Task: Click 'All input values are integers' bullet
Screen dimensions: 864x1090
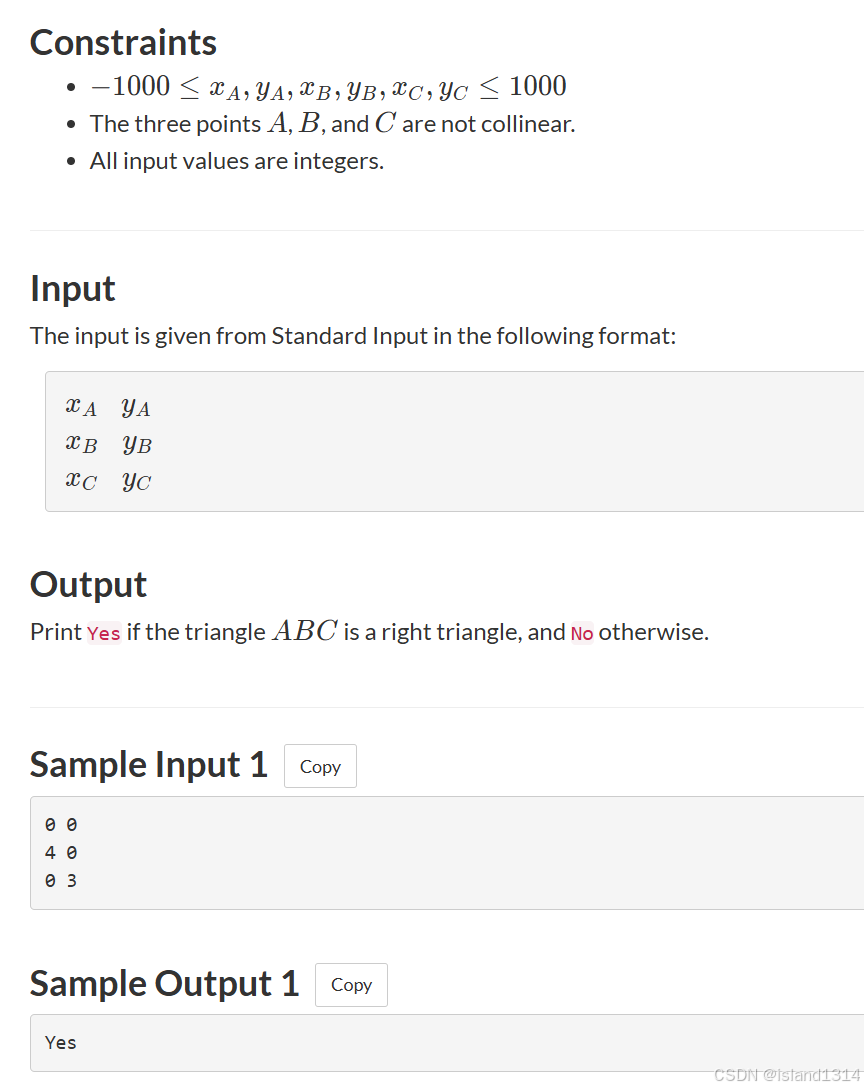Action: point(236,161)
